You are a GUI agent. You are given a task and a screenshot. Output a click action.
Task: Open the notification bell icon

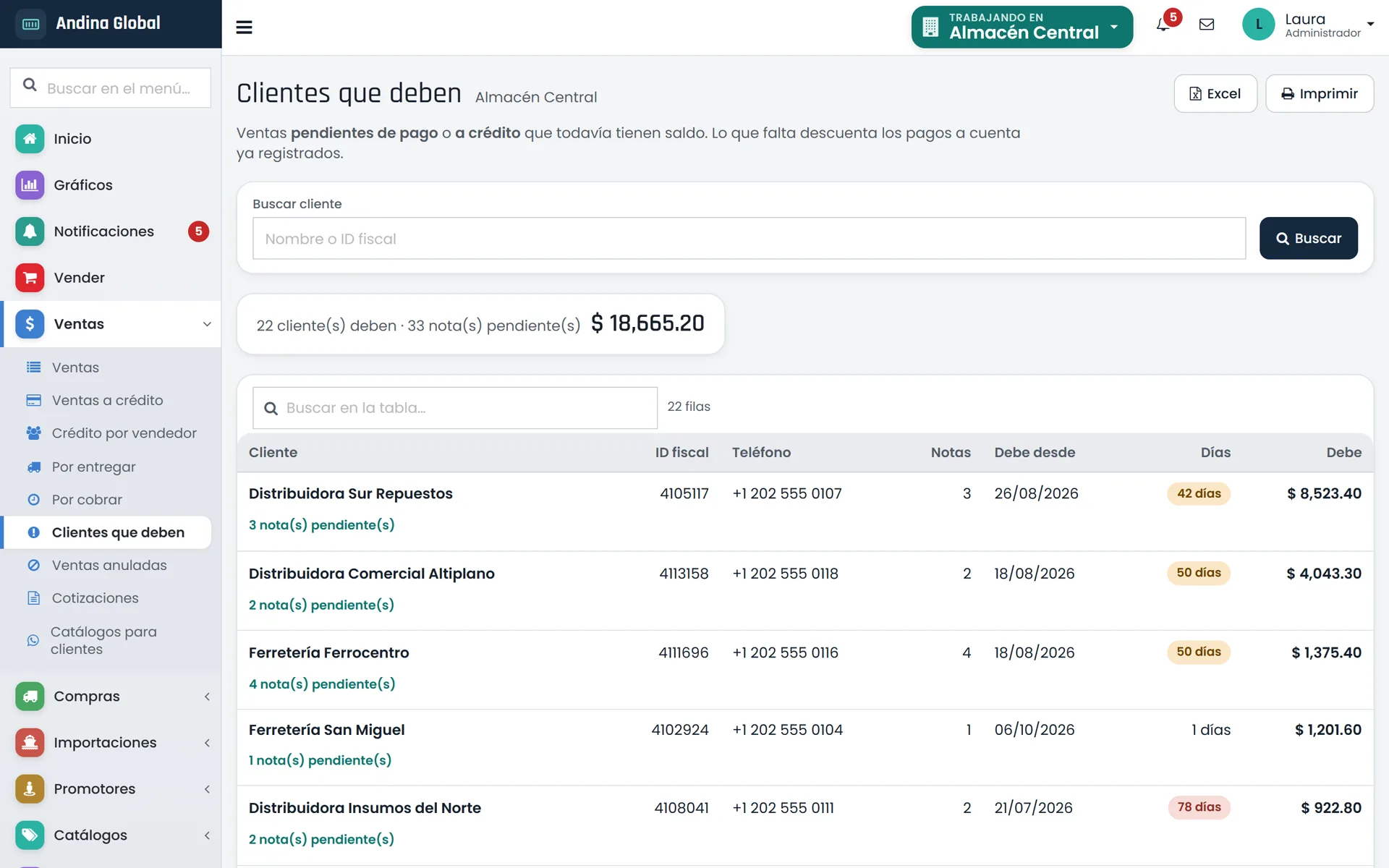[1163, 25]
